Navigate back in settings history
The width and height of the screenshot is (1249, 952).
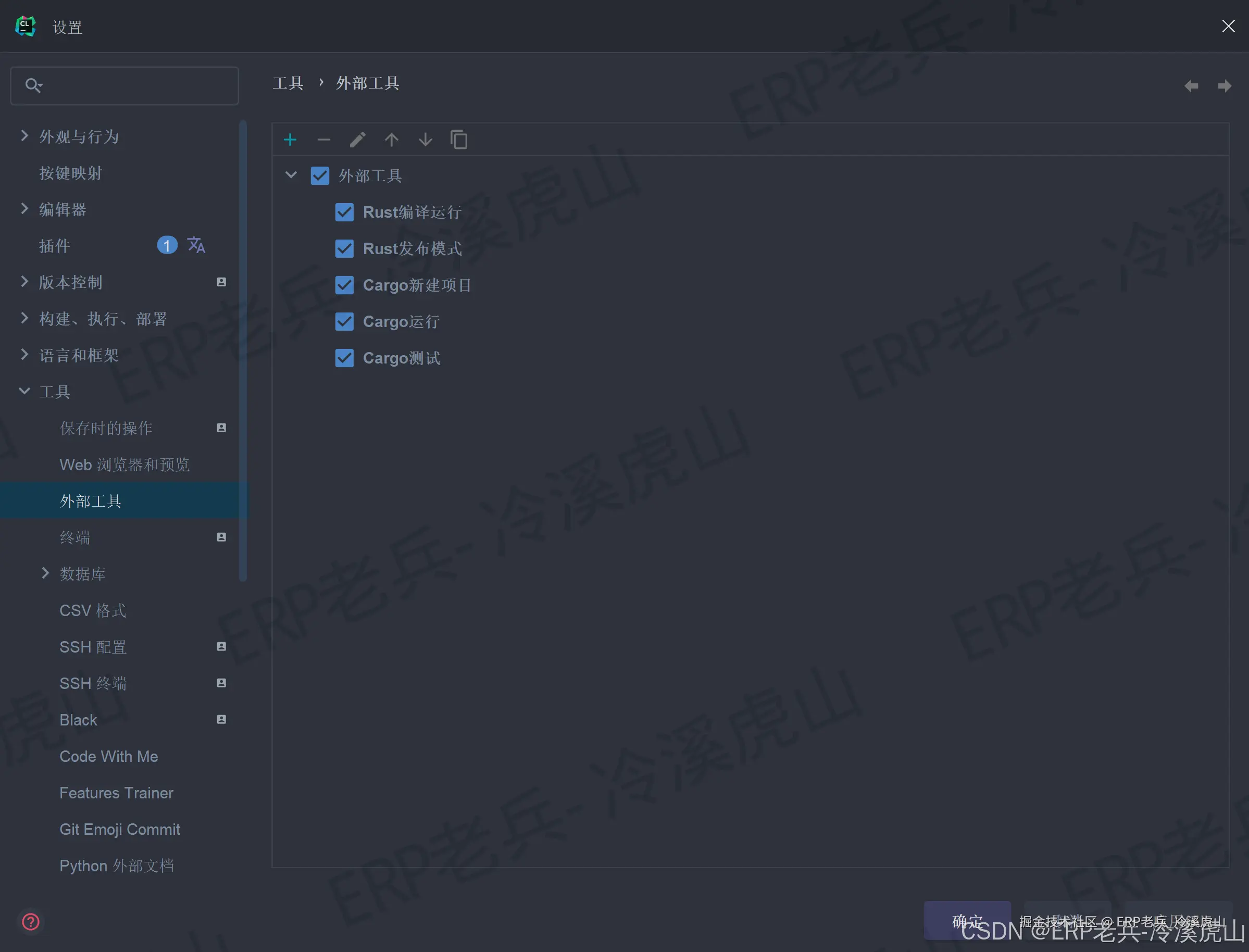[x=1191, y=85]
